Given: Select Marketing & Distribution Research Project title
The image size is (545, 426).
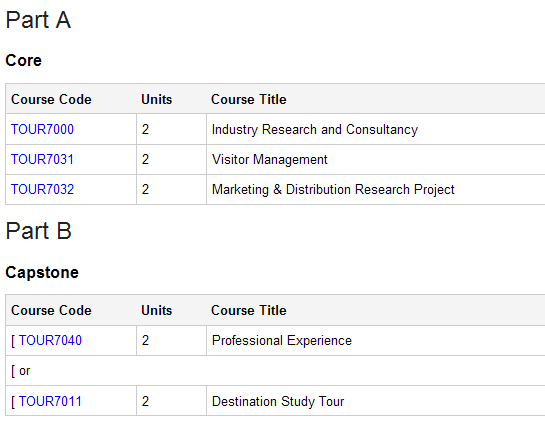Looking at the screenshot, I should [x=333, y=189].
